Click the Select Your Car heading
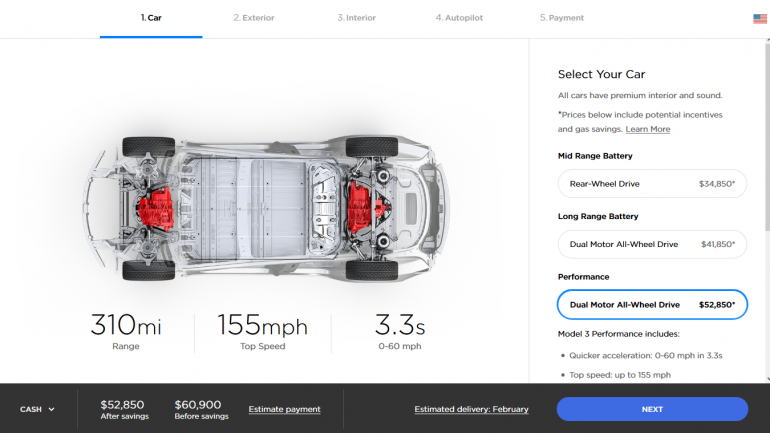This screenshot has height=433, width=770. coord(601,74)
